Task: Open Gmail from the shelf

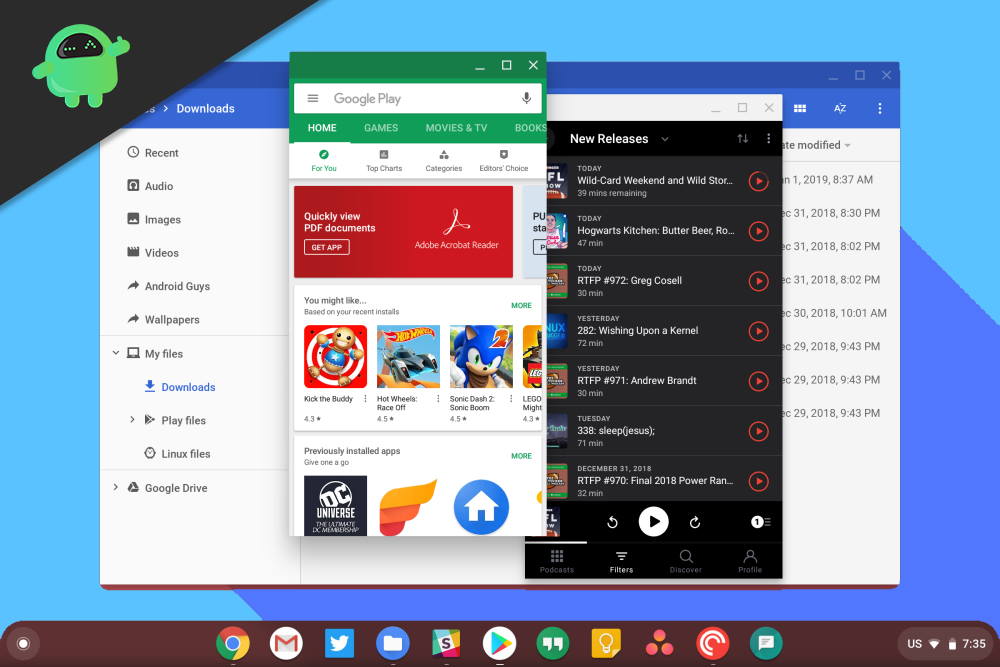Action: (x=286, y=643)
